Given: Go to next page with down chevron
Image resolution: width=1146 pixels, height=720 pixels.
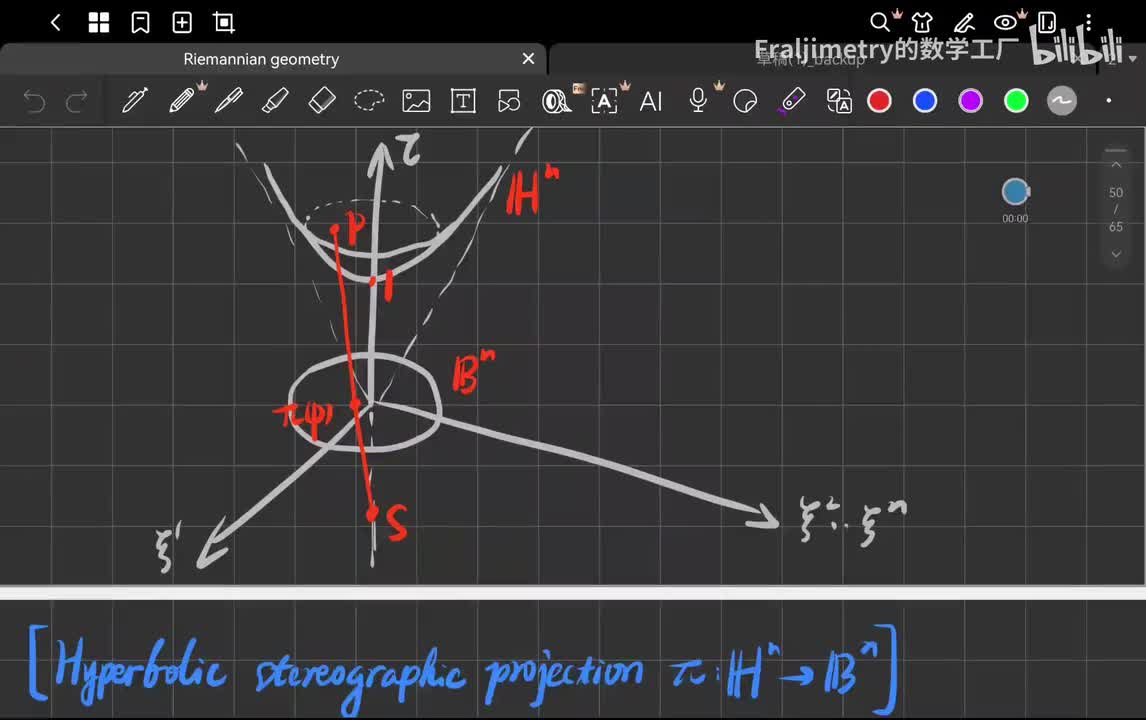Looking at the screenshot, I should (1116, 254).
